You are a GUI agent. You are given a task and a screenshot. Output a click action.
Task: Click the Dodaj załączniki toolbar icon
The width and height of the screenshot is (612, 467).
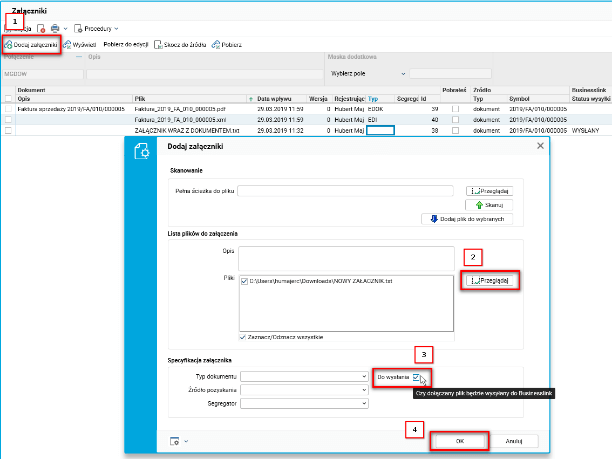click(x=8, y=45)
